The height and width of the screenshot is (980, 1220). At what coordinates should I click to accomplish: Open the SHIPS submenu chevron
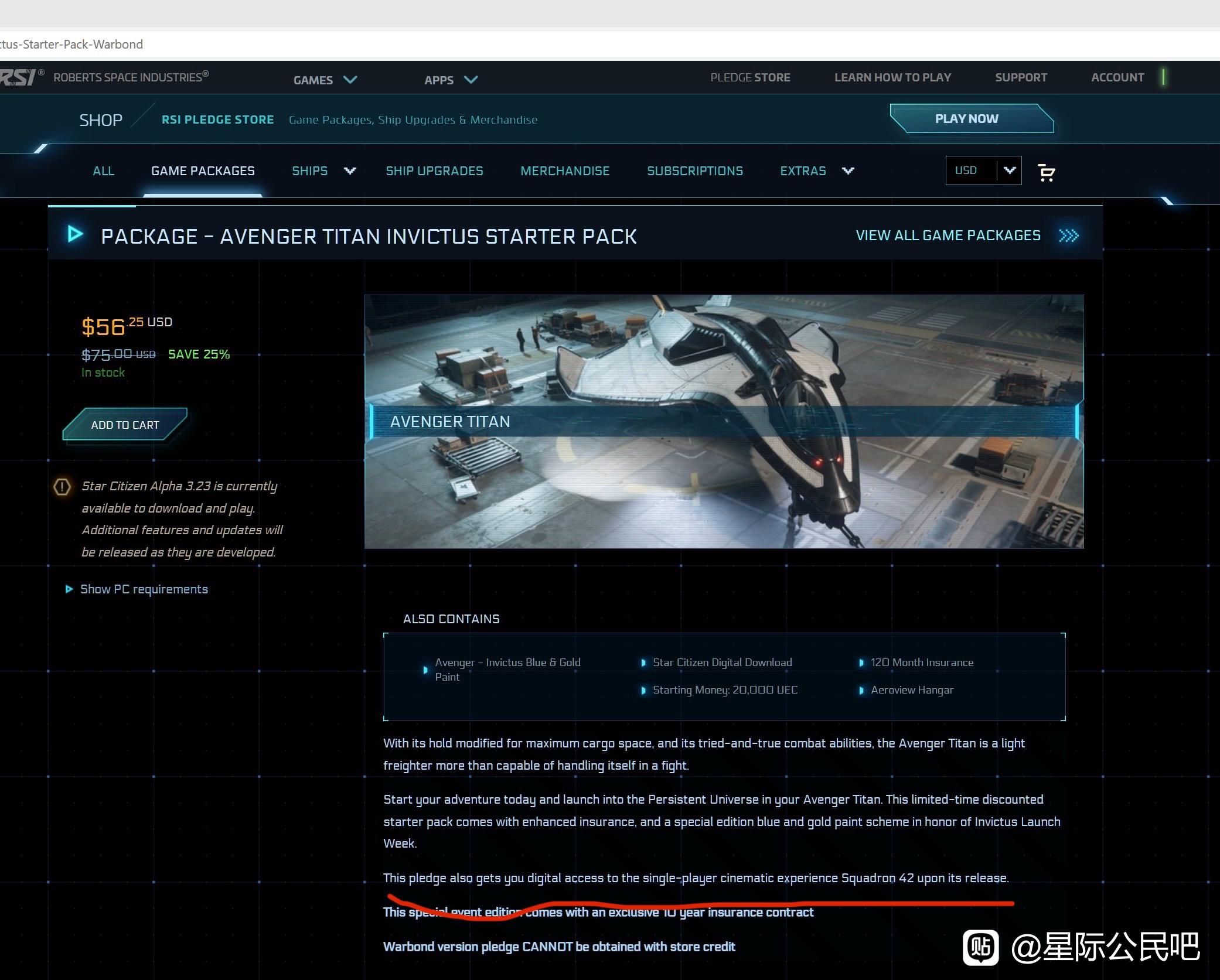[x=350, y=170]
